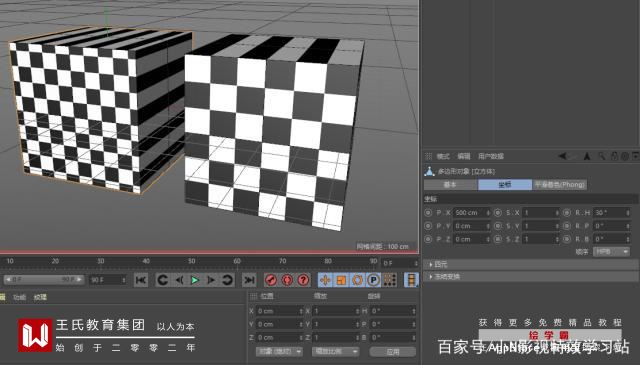Toggle animation dot for R.H
This screenshot has height=365, width=640.
point(567,213)
